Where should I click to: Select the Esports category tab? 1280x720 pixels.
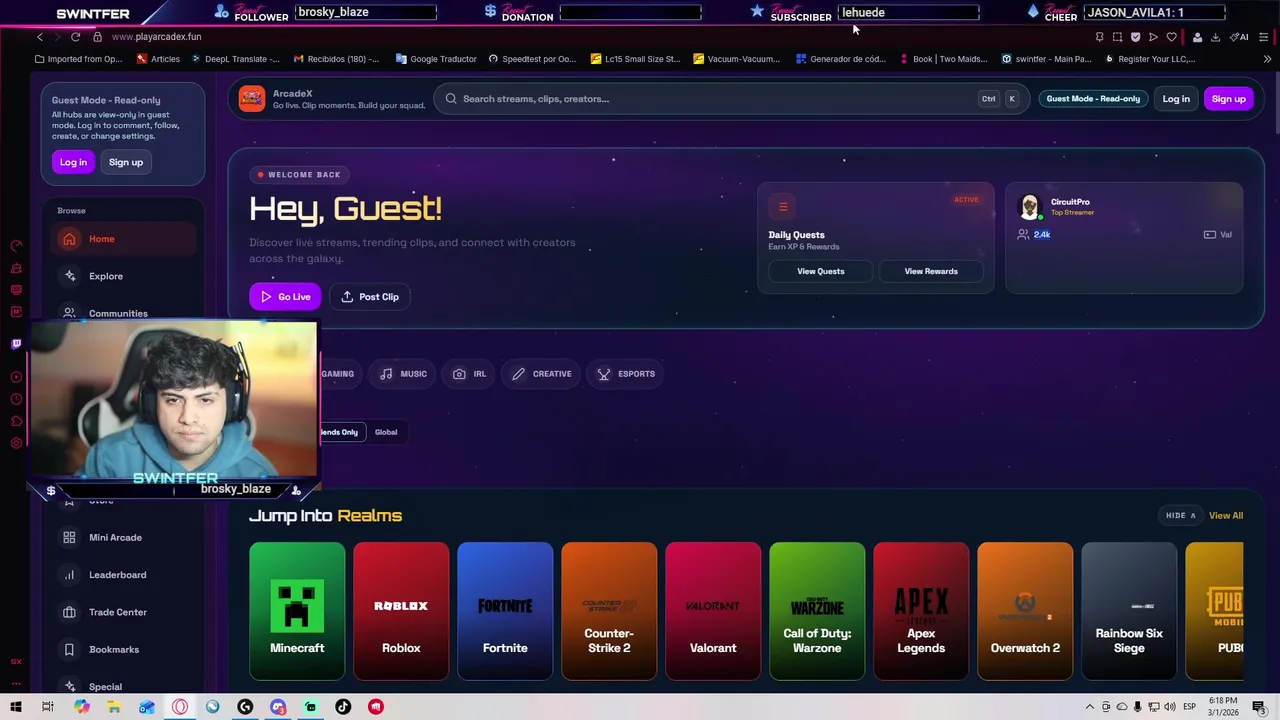pyautogui.click(x=626, y=374)
